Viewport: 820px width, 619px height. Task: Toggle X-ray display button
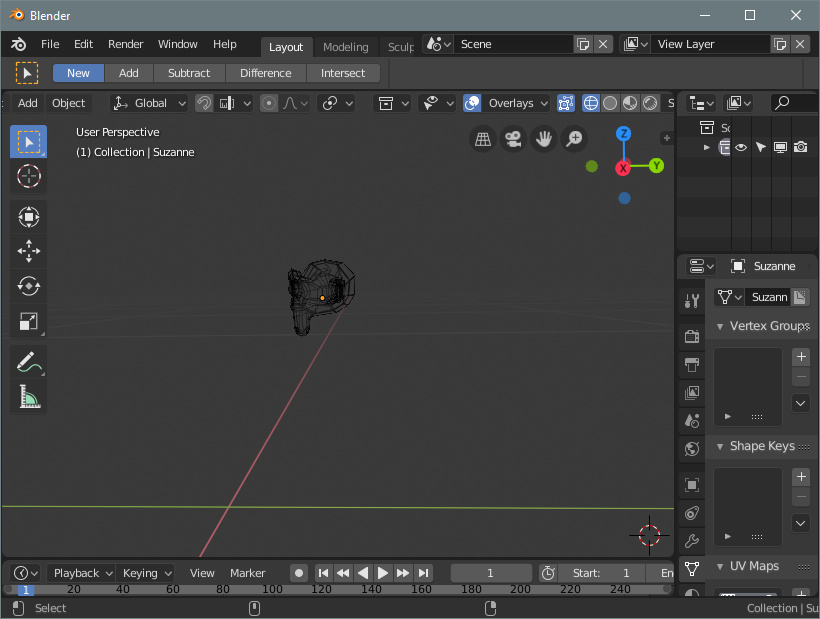coord(566,103)
